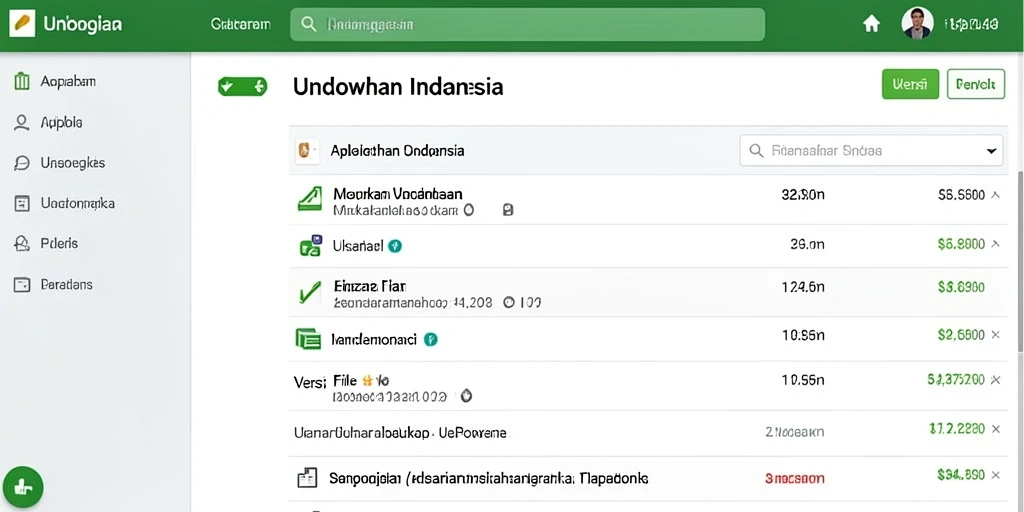
Task: Collapse the $6.5600 row chevron
Action: pos(995,195)
